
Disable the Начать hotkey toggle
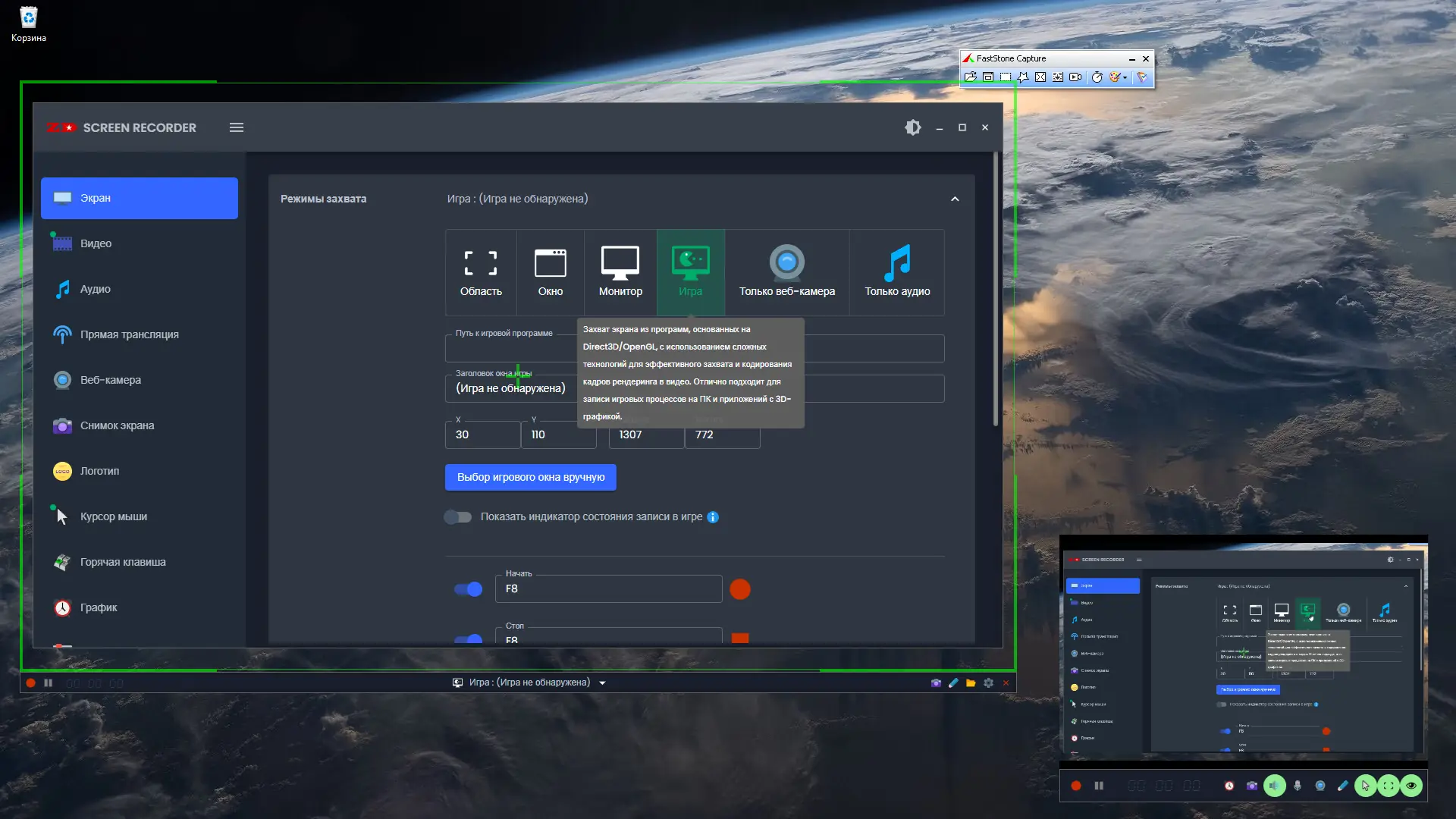(468, 589)
